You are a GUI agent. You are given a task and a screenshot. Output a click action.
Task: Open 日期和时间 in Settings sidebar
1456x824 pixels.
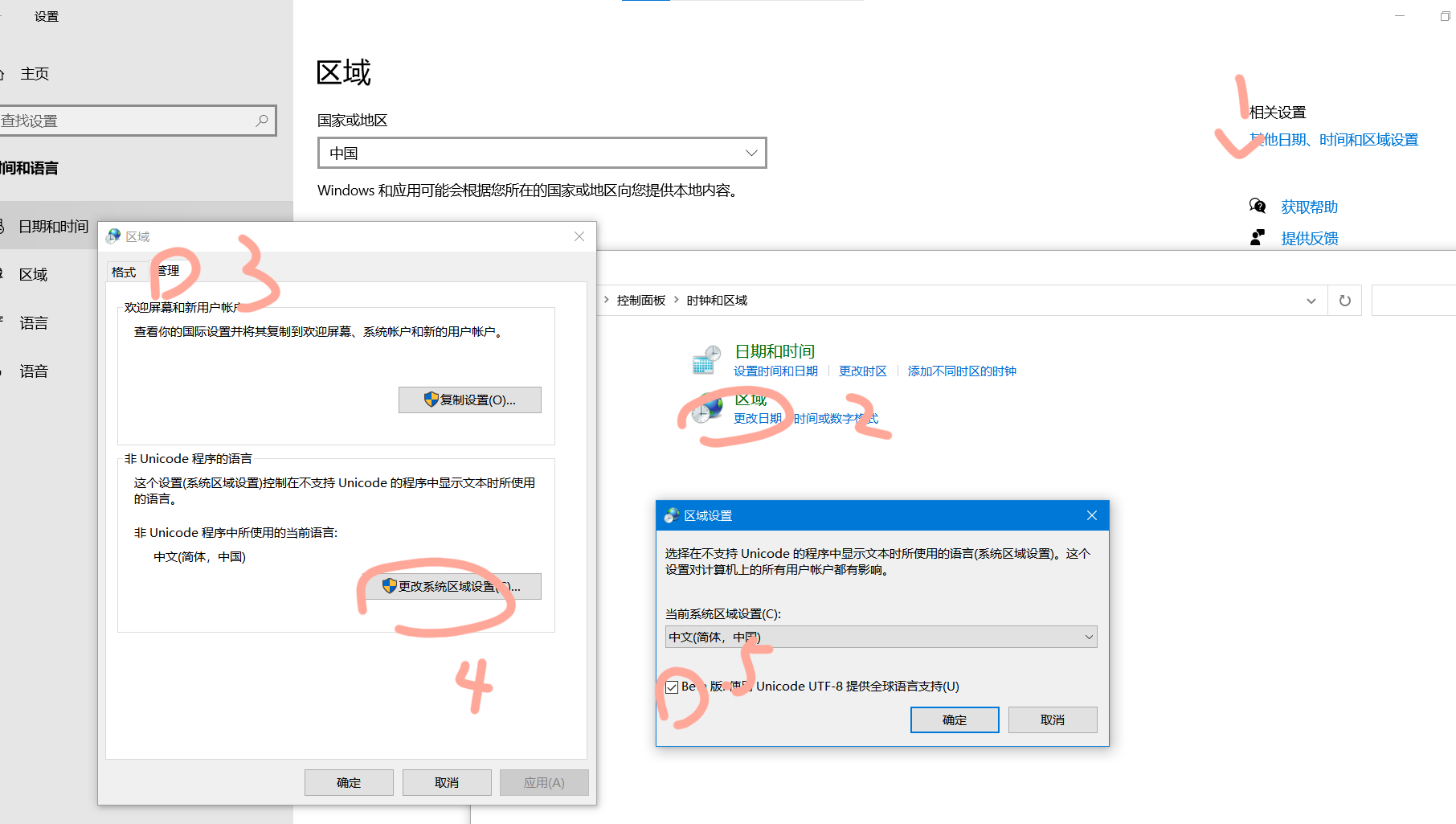[53, 227]
